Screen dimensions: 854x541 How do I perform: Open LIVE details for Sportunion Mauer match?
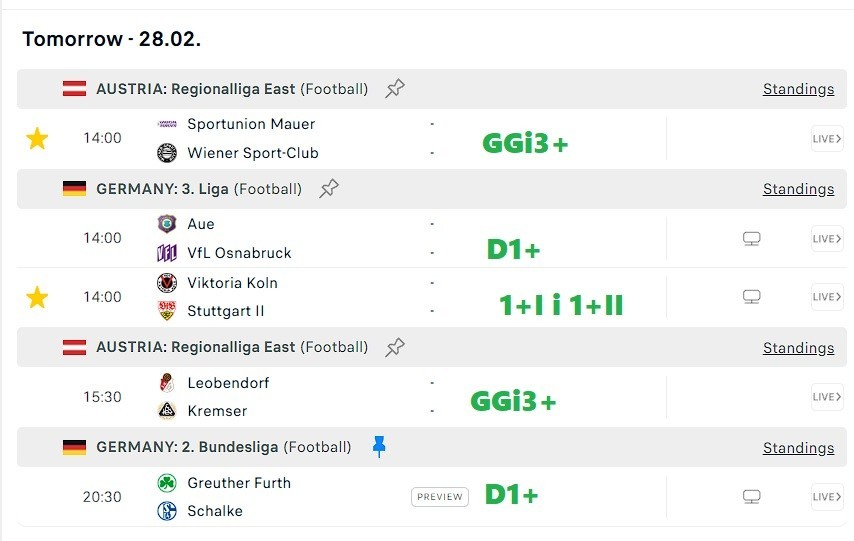point(826,139)
